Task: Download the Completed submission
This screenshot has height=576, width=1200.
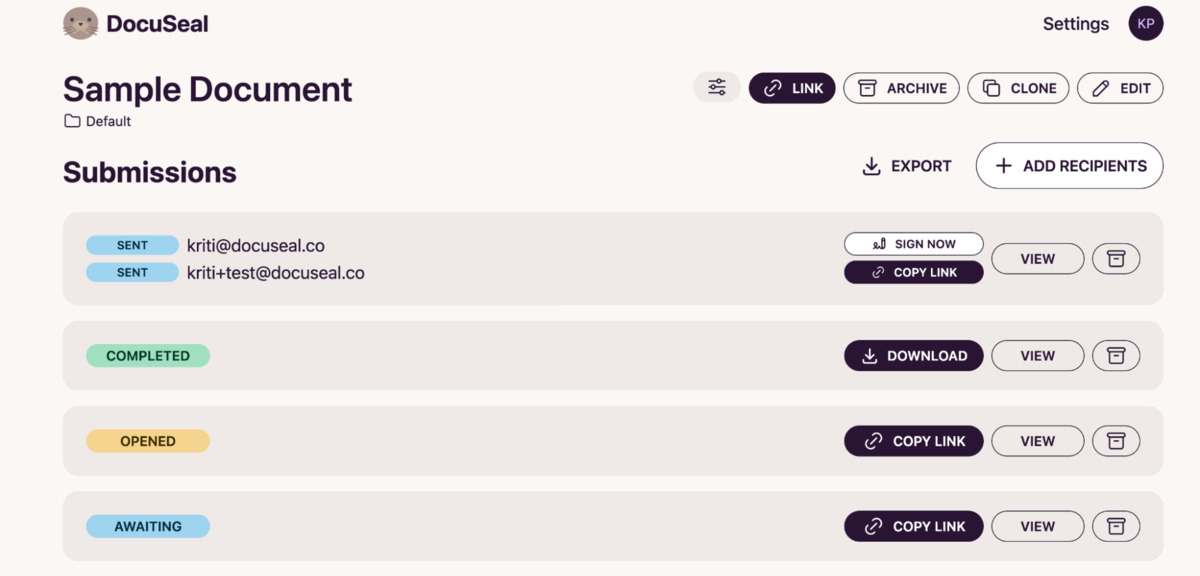Action: pos(914,356)
